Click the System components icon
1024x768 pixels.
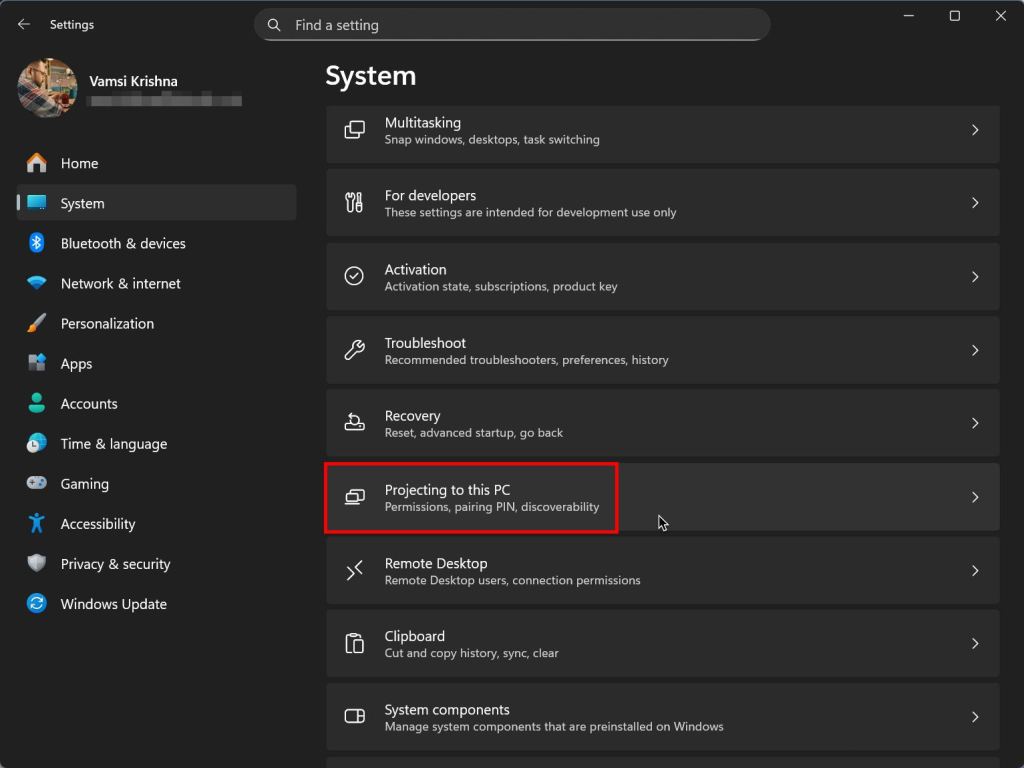click(355, 716)
